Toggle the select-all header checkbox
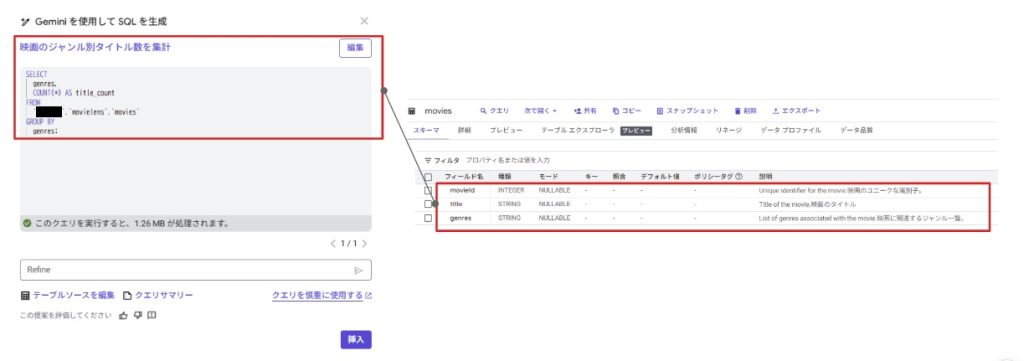1024x361 pixels. [x=428, y=177]
